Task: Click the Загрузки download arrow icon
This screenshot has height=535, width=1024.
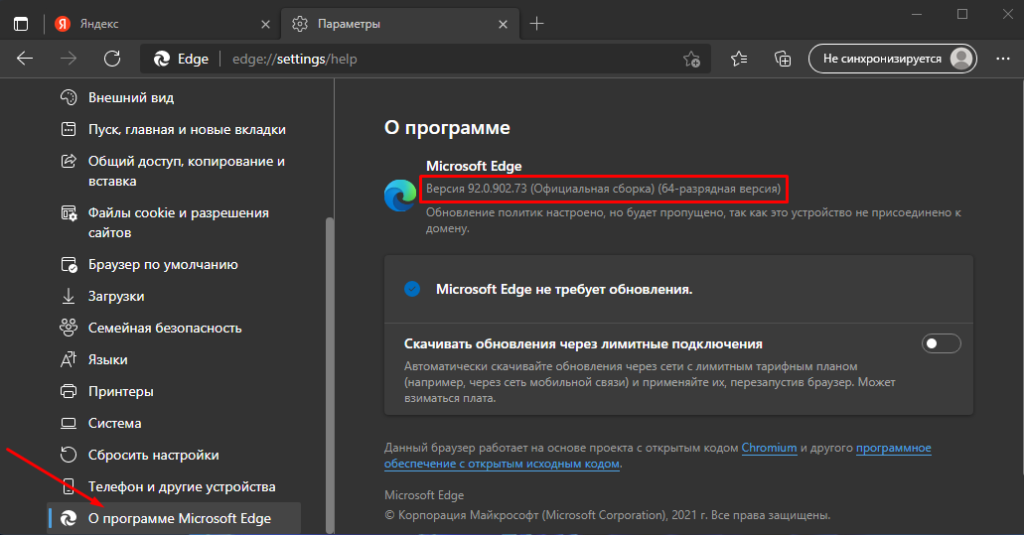Action: coord(69,296)
